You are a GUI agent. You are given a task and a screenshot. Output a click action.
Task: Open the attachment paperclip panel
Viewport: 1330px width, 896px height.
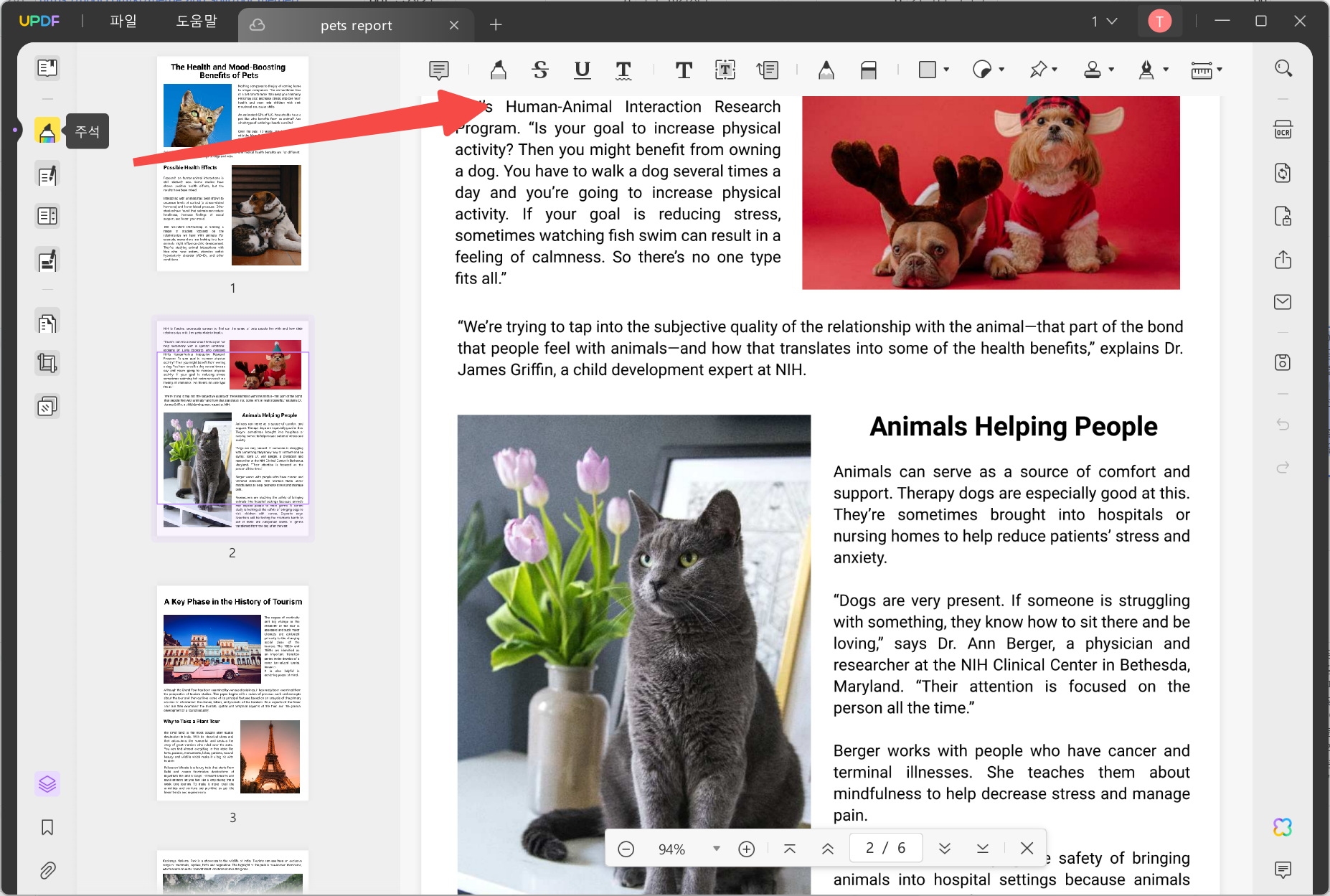pyautogui.click(x=47, y=870)
